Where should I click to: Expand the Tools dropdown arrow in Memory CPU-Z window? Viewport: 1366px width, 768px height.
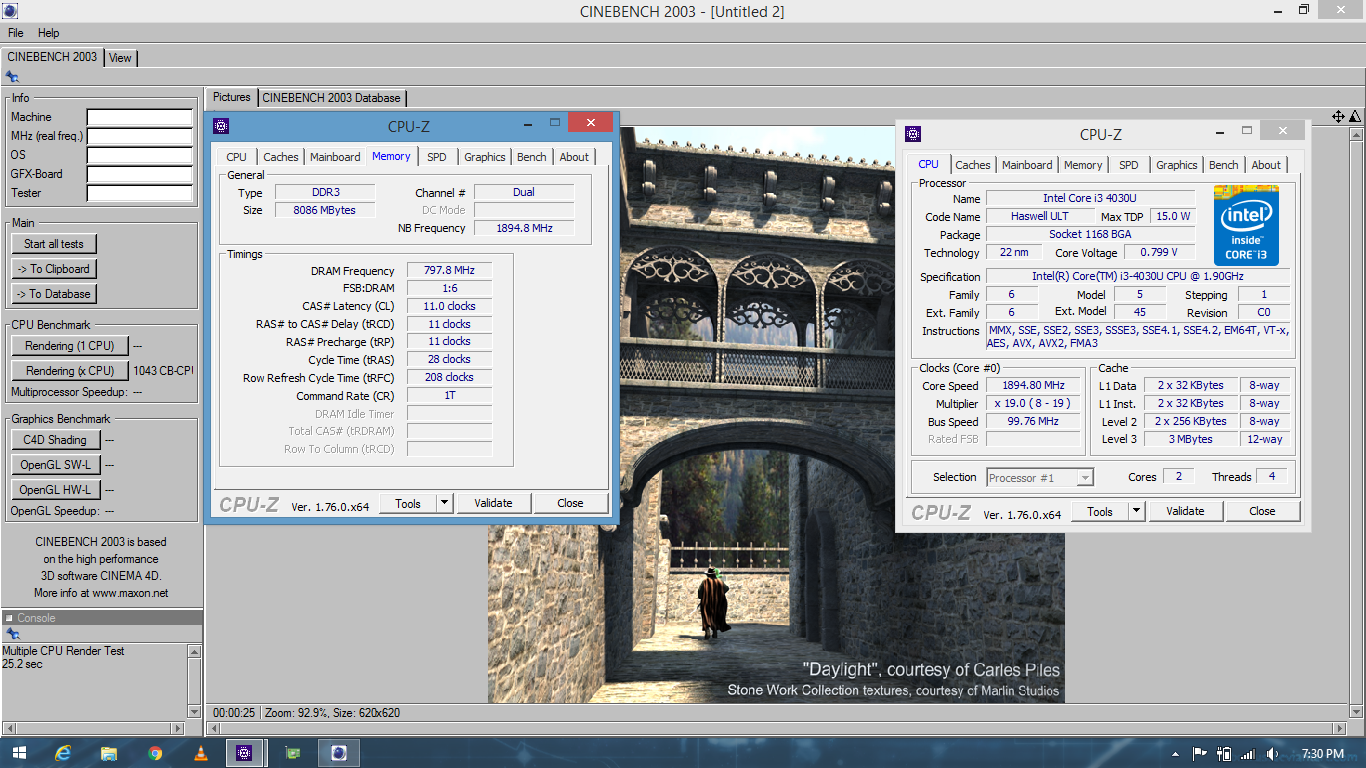(445, 503)
